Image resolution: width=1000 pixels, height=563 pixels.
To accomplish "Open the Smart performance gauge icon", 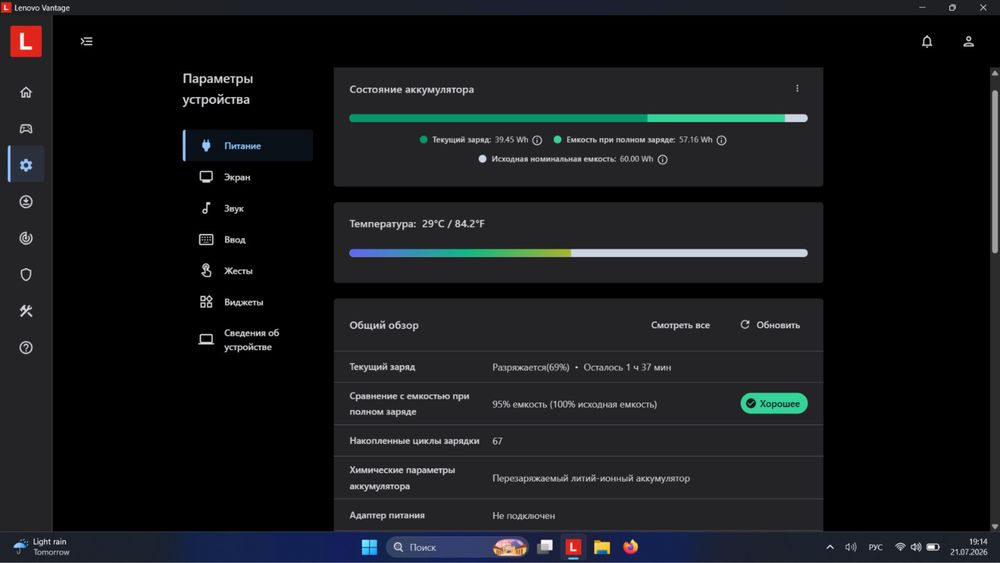I will coord(26,238).
